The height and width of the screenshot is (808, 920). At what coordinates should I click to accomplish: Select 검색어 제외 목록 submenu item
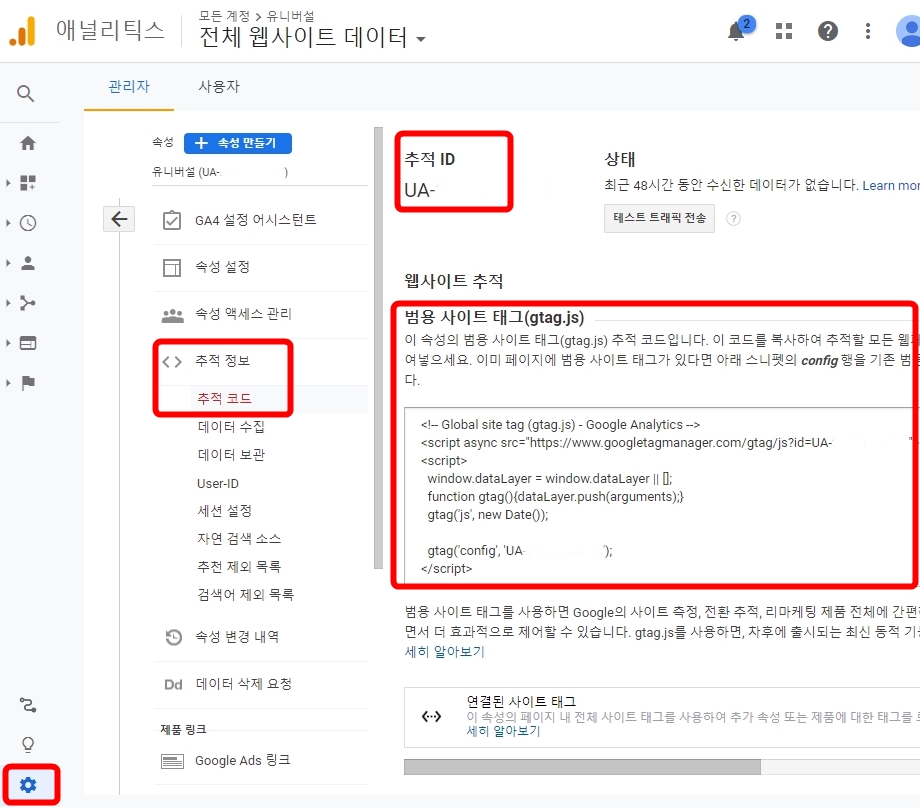click(x=245, y=594)
